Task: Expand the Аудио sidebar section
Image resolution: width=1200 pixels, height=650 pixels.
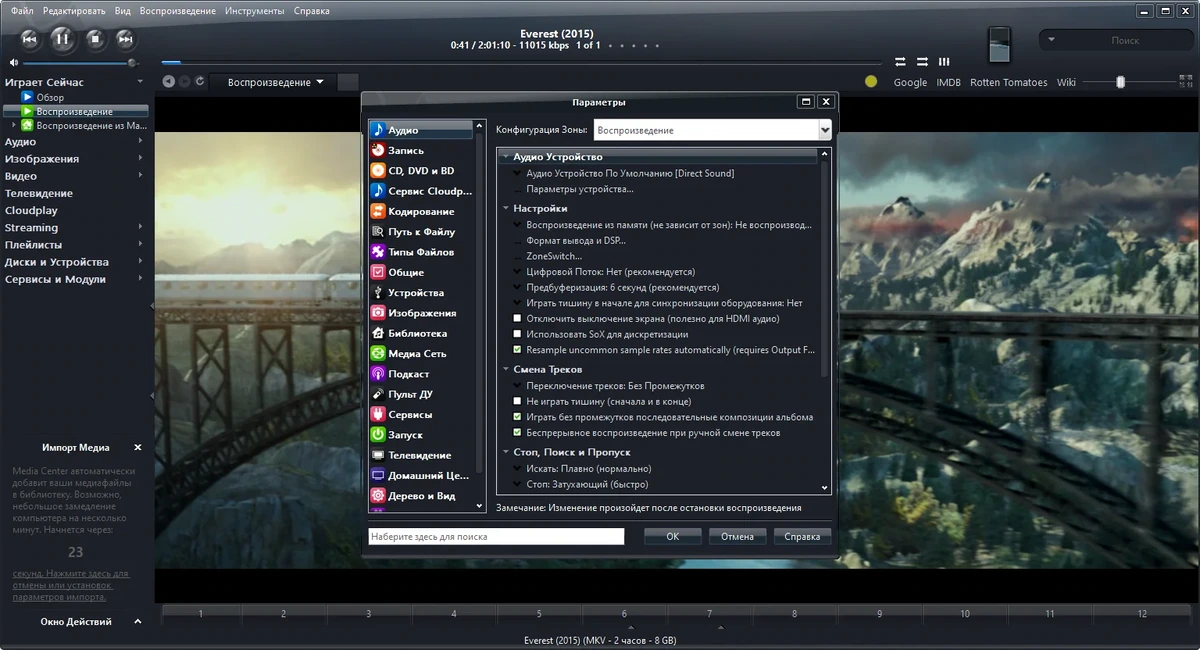Action: tap(140, 142)
